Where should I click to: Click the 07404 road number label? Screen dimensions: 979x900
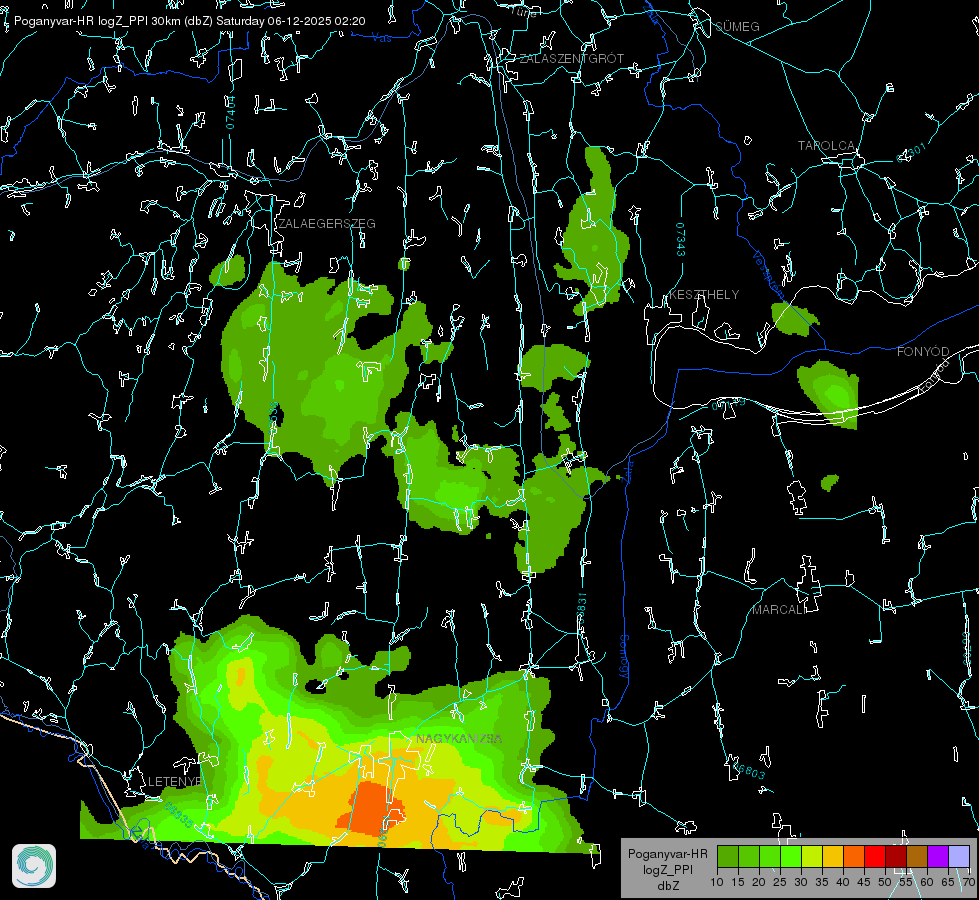coord(231,112)
